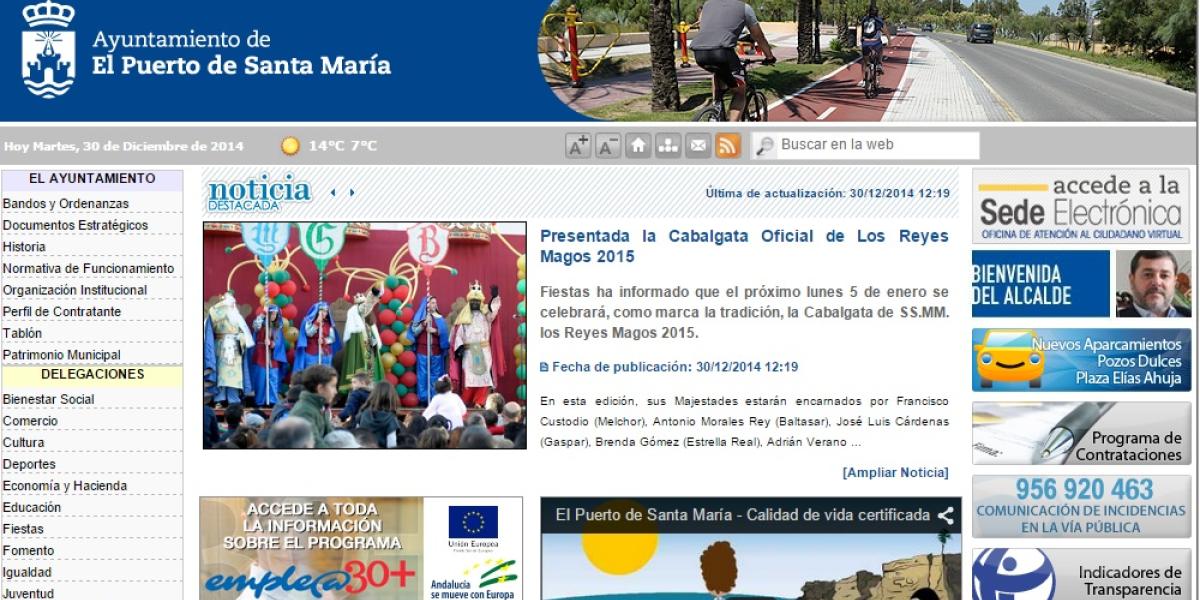
Task: Open the Bienvenida del Alcalde banner
Action: pyautogui.click(x=1081, y=284)
